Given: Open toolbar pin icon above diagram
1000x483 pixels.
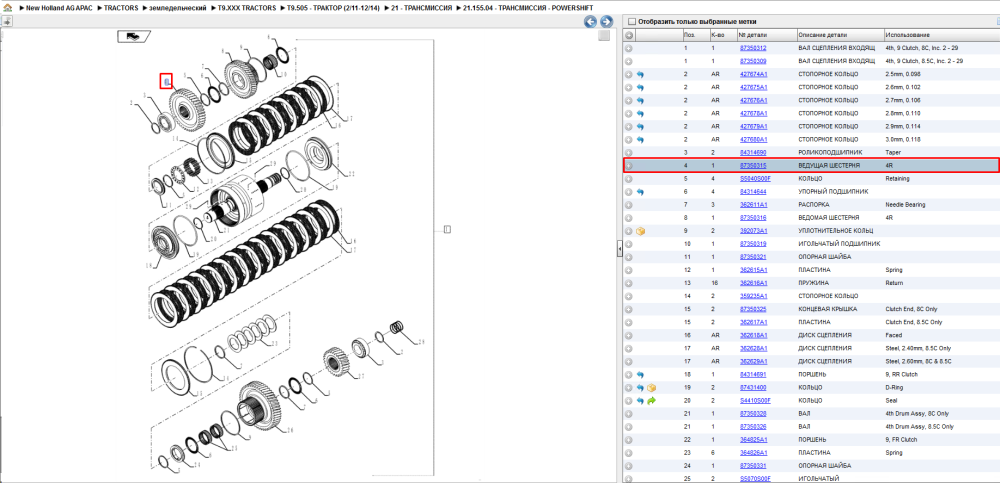Looking at the screenshot, I should click(7, 21).
